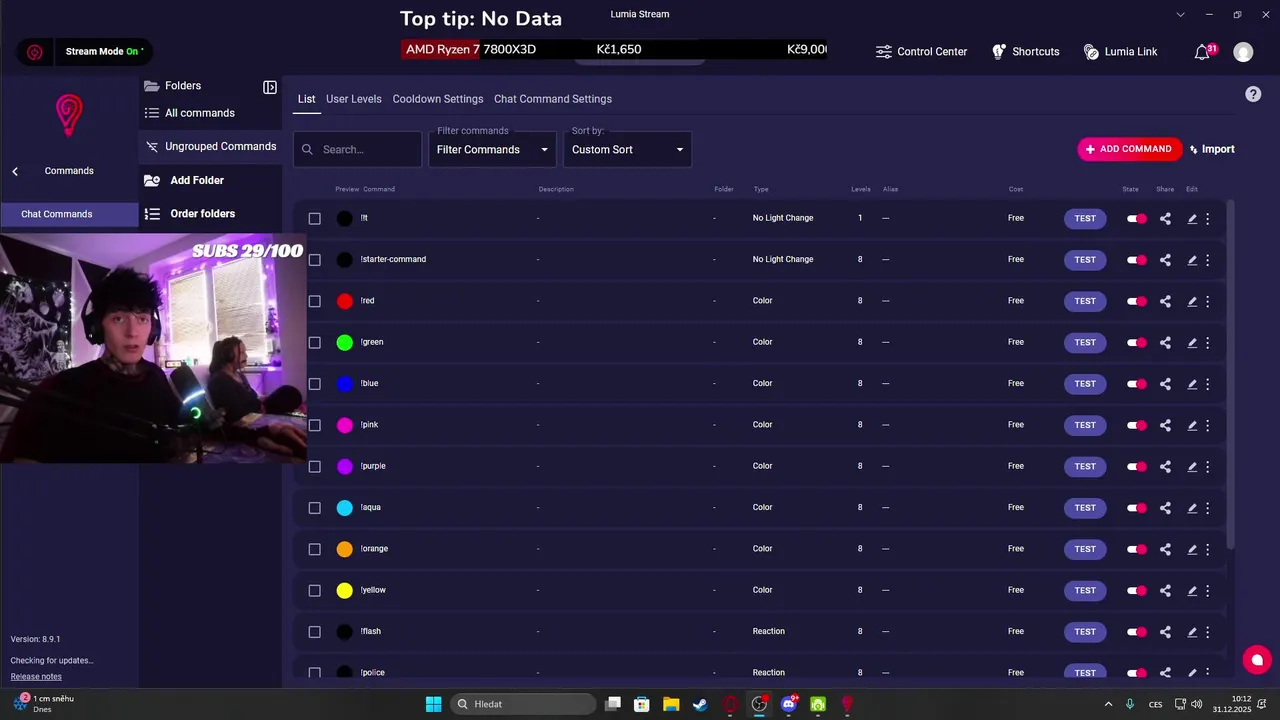Select Ungrouped Commands folder
The image size is (1280, 720).
pos(211,147)
